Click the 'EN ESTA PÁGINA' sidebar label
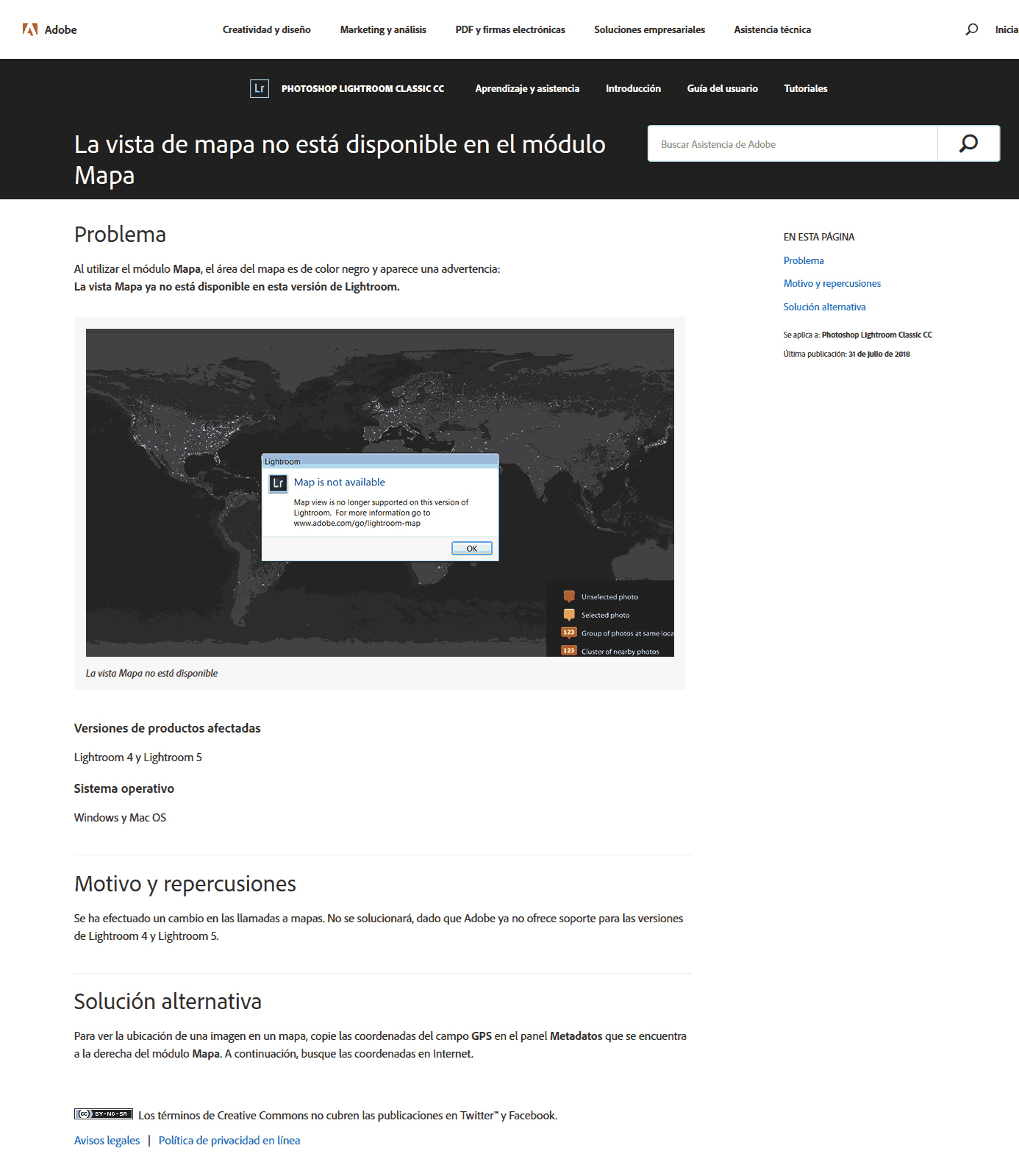Screen dimensions: 1019x1176 click(819, 237)
